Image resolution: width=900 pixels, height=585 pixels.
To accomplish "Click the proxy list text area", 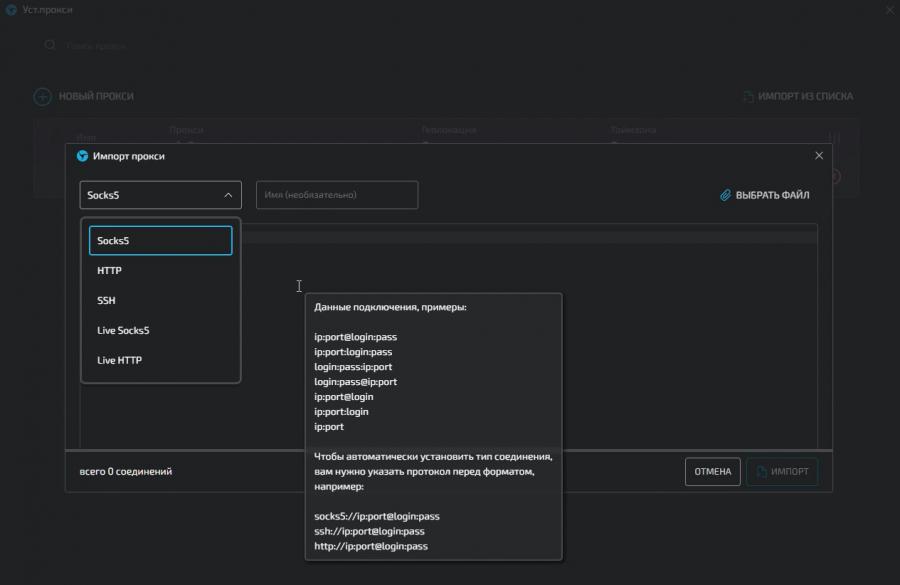I will coord(449,336).
